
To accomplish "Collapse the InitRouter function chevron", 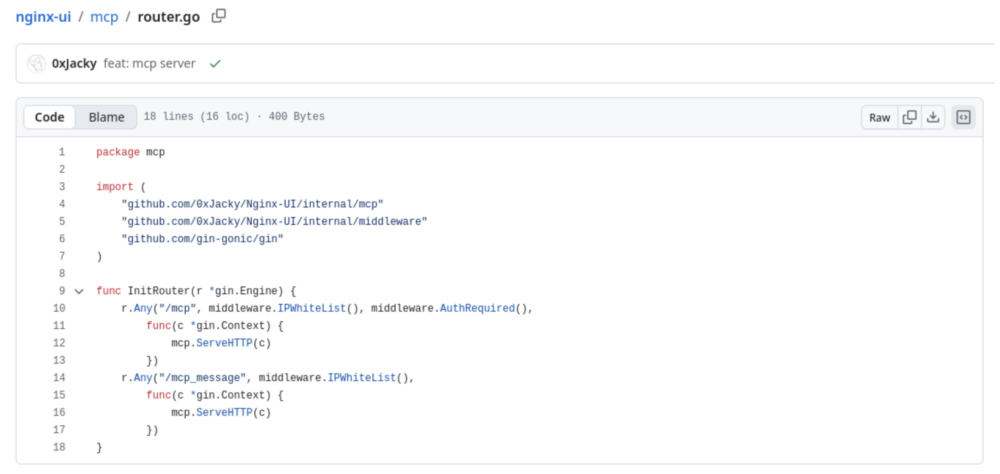I will tap(79, 291).
